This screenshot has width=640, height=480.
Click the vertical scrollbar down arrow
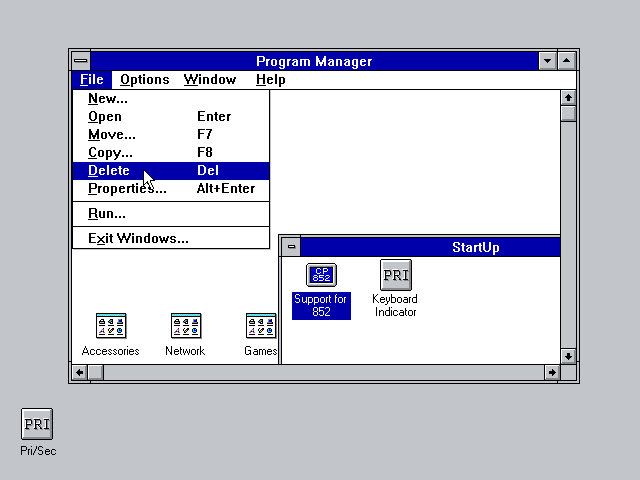[x=568, y=356]
